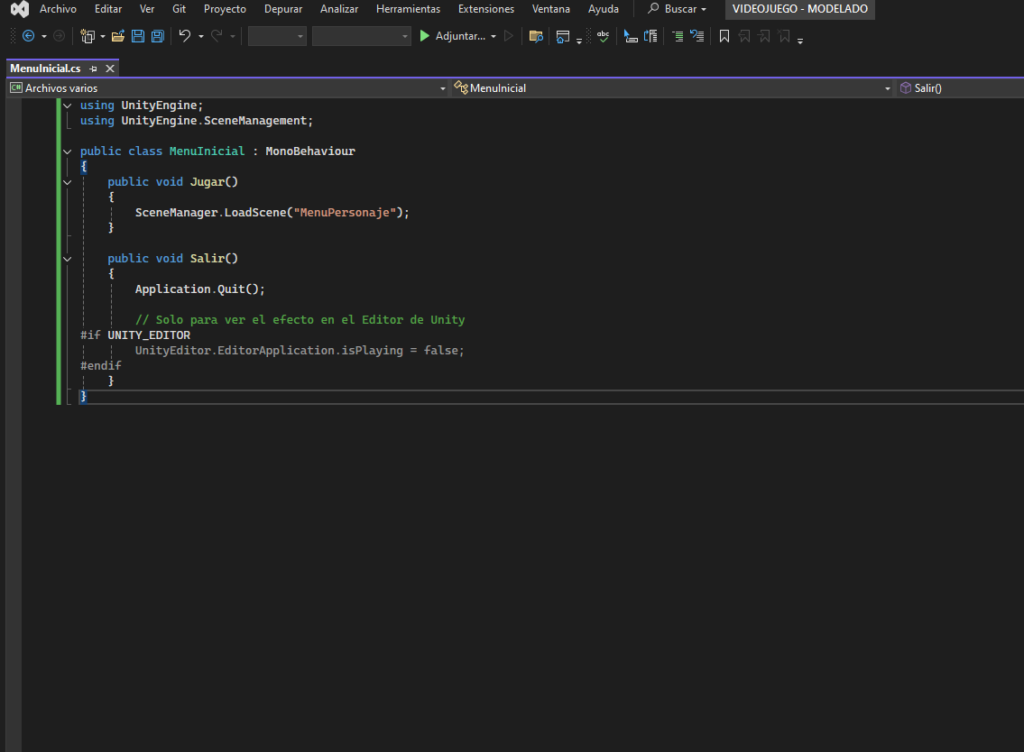Open the Proyecto menu
Viewport: 1024px width, 752px height.
coord(225,9)
